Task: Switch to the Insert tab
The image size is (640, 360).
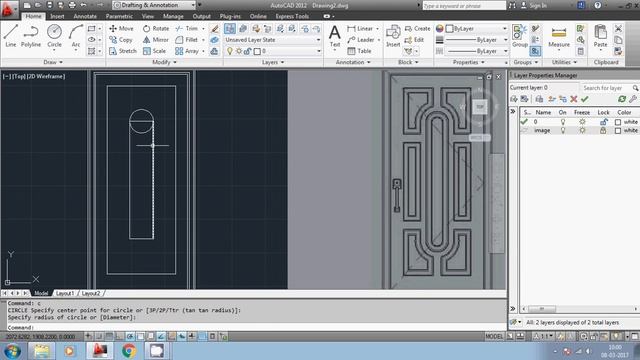Action: (57, 16)
